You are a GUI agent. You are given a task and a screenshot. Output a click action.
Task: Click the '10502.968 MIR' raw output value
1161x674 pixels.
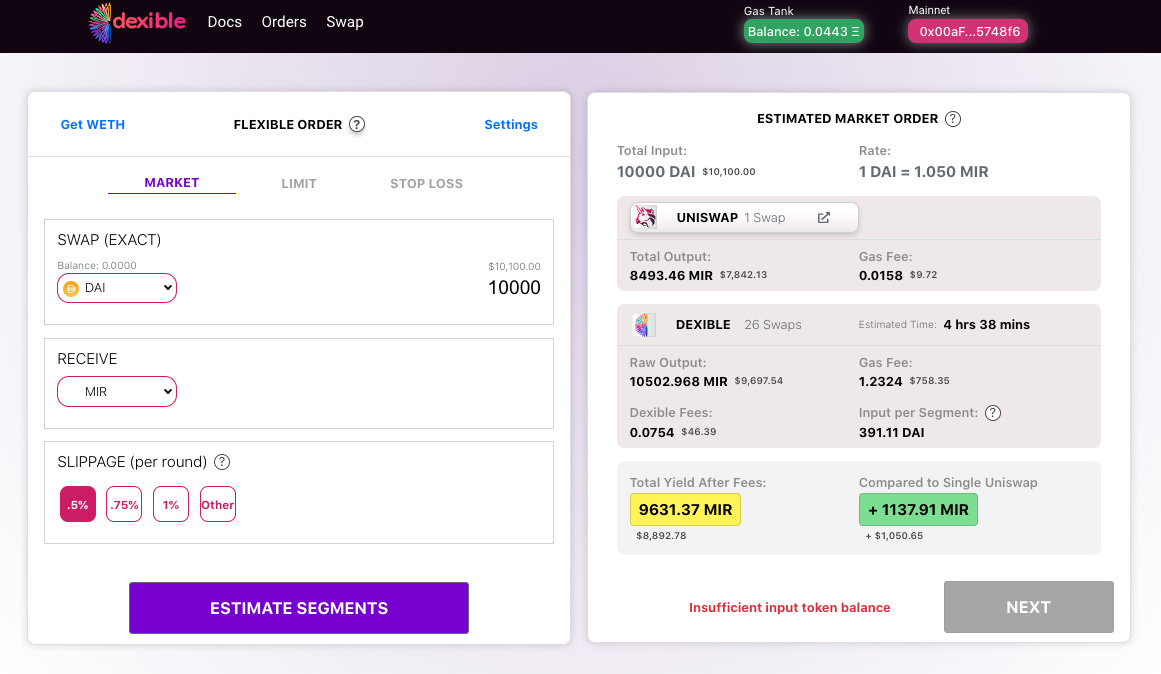click(x=678, y=381)
